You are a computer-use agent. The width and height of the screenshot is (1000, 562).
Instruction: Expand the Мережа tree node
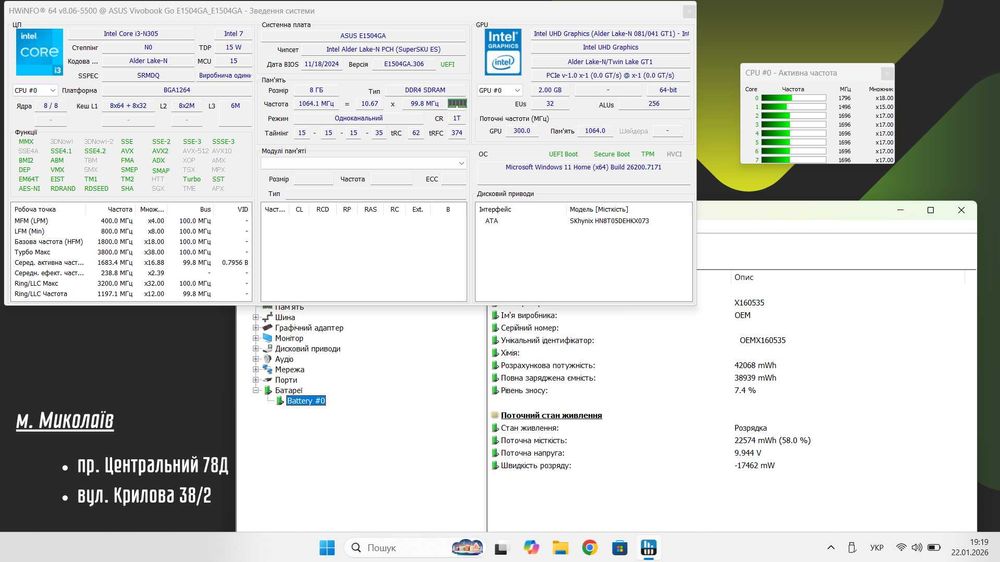pyautogui.click(x=256, y=369)
